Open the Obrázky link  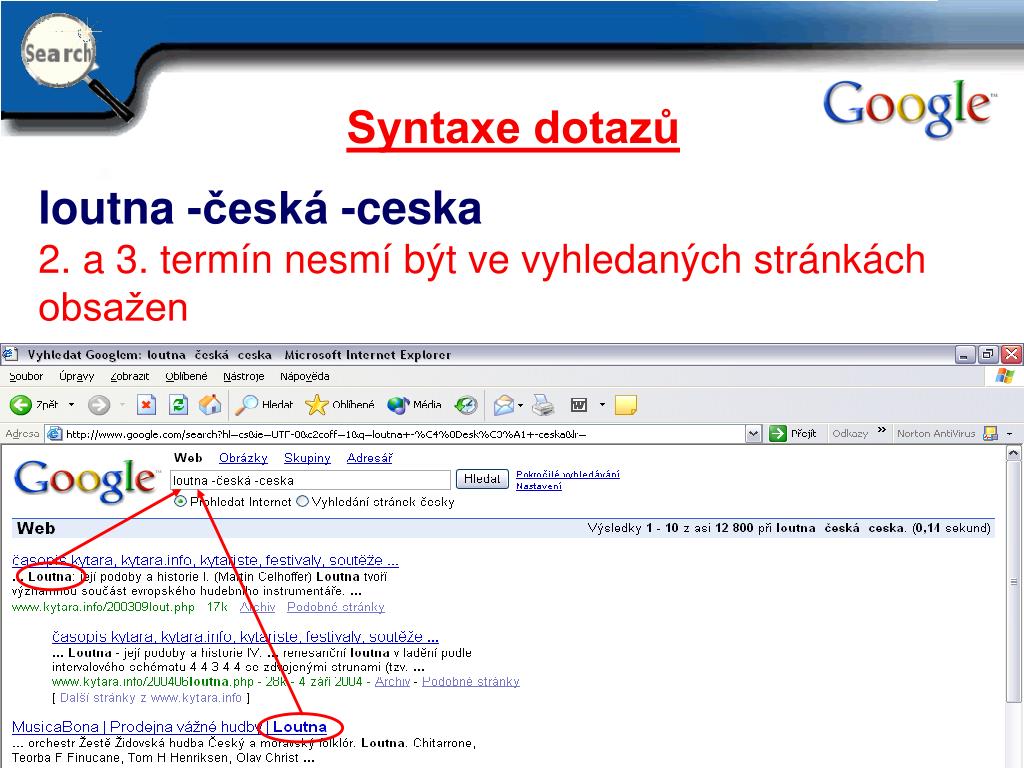[243, 458]
